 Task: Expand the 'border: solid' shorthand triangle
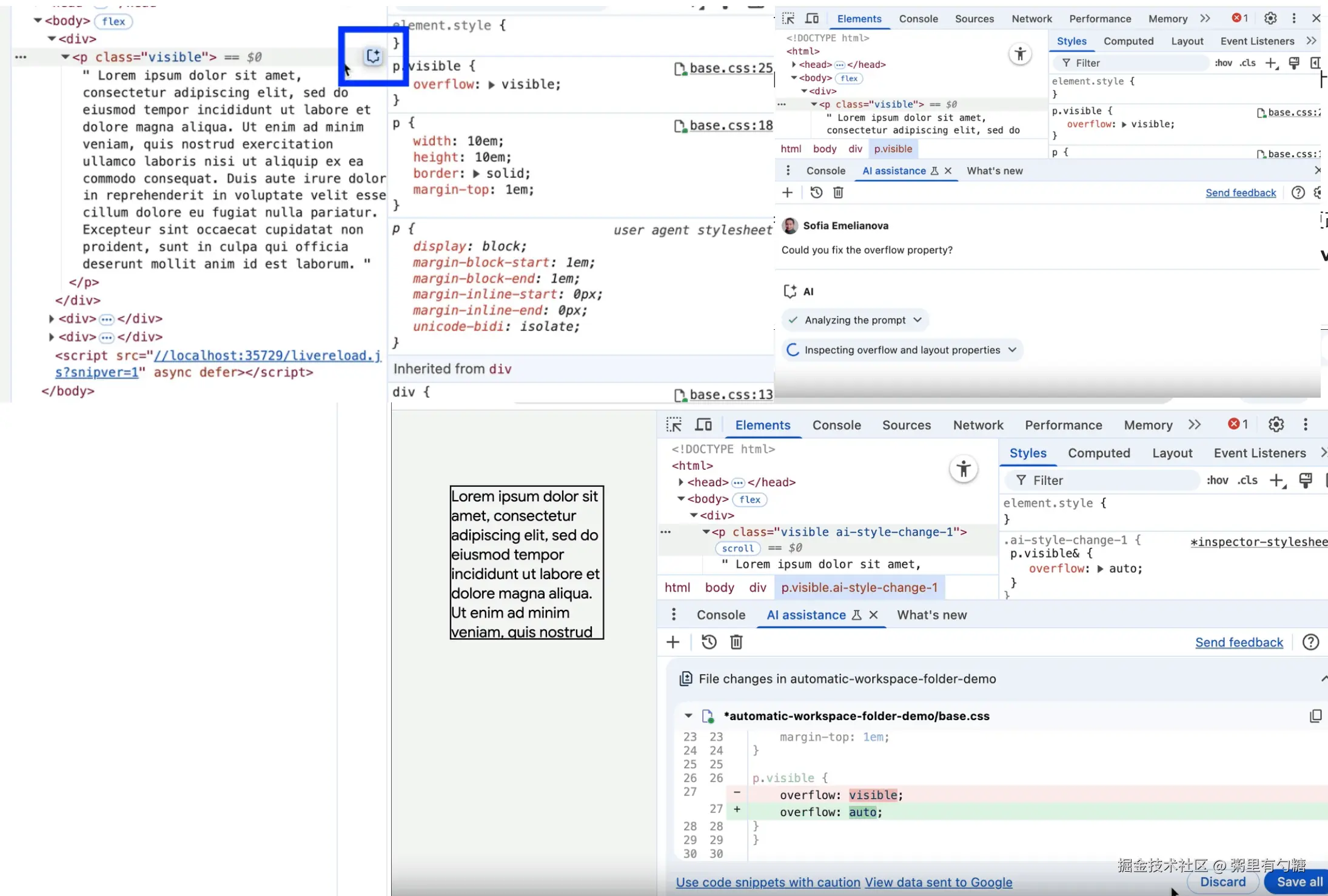[x=476, y=174]
